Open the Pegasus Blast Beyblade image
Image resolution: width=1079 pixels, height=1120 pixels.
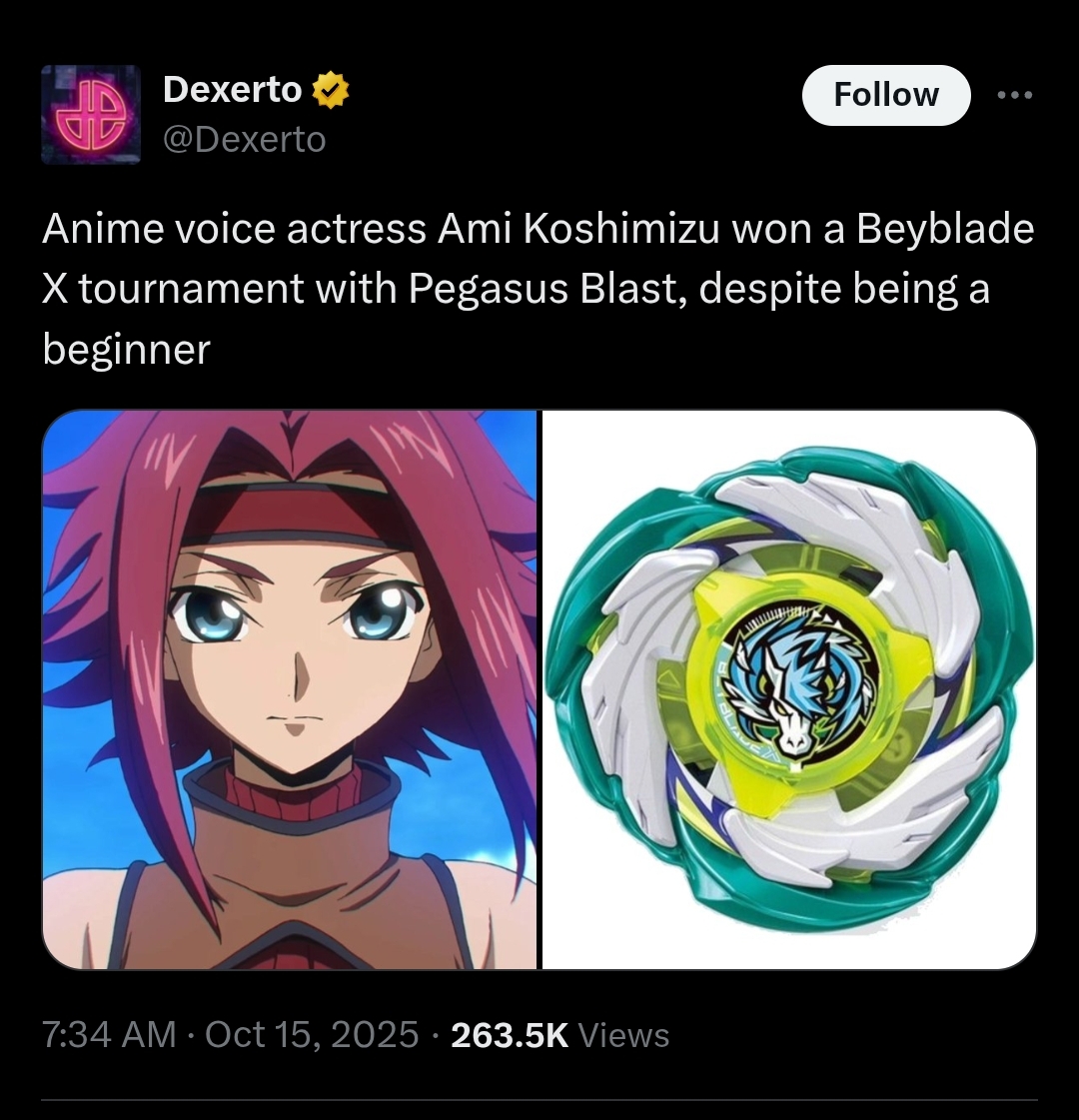[789, 689]
